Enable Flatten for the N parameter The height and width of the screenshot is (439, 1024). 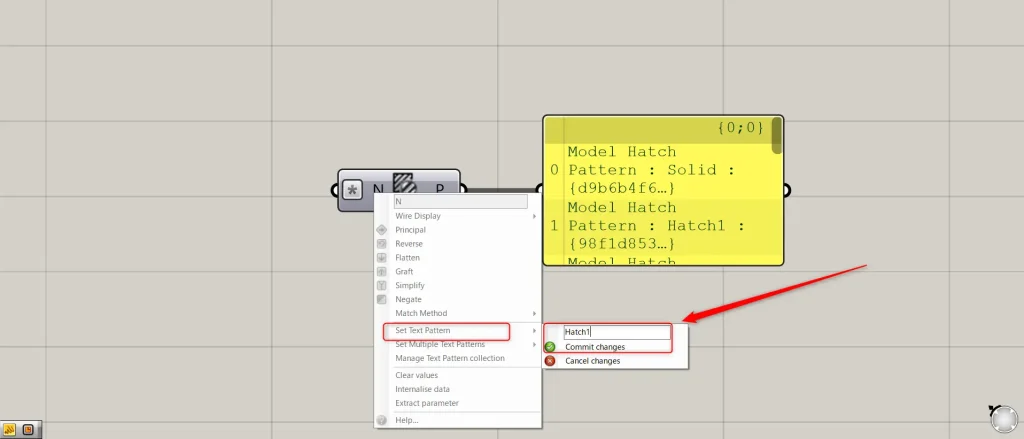(406, 258)
